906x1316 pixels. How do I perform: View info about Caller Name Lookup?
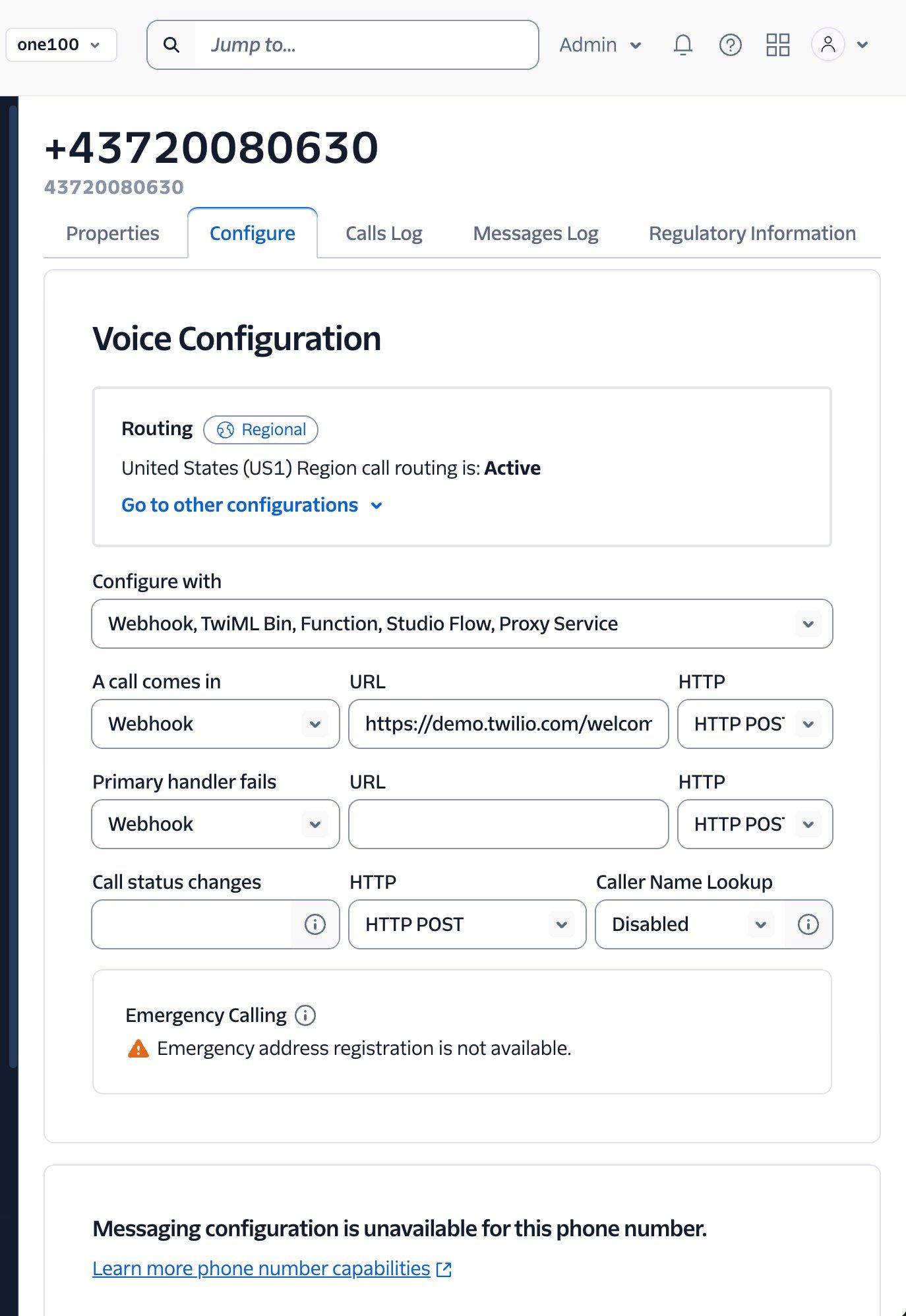click(x=808, y=924)
